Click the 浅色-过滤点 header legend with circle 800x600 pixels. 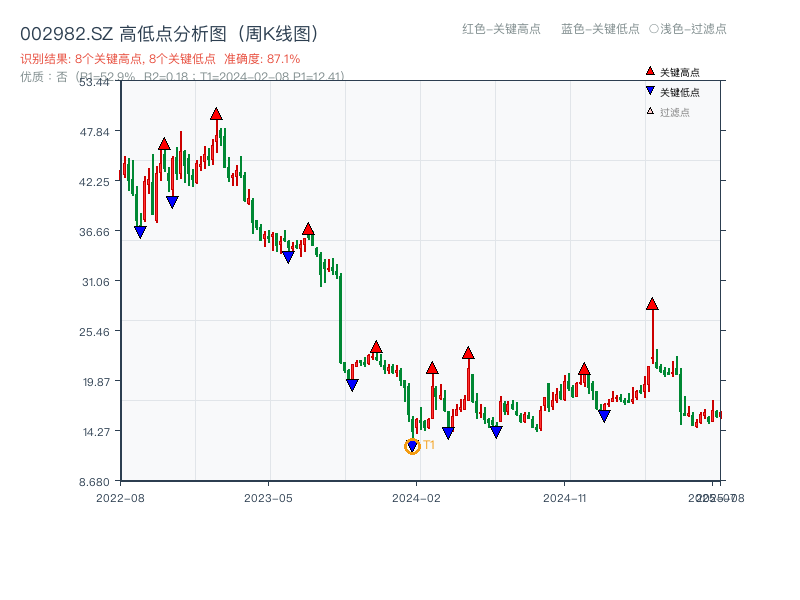tap(688, 29)
